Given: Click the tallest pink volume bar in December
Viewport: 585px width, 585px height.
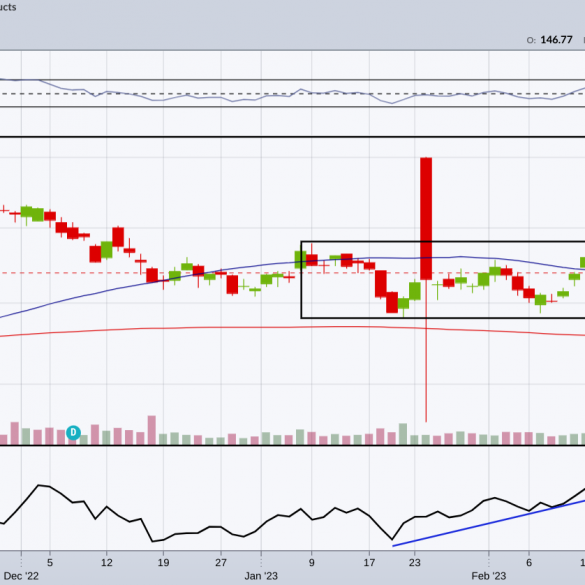Looking at the screenshot, I should pyautogui.click(x=152, y=430).
